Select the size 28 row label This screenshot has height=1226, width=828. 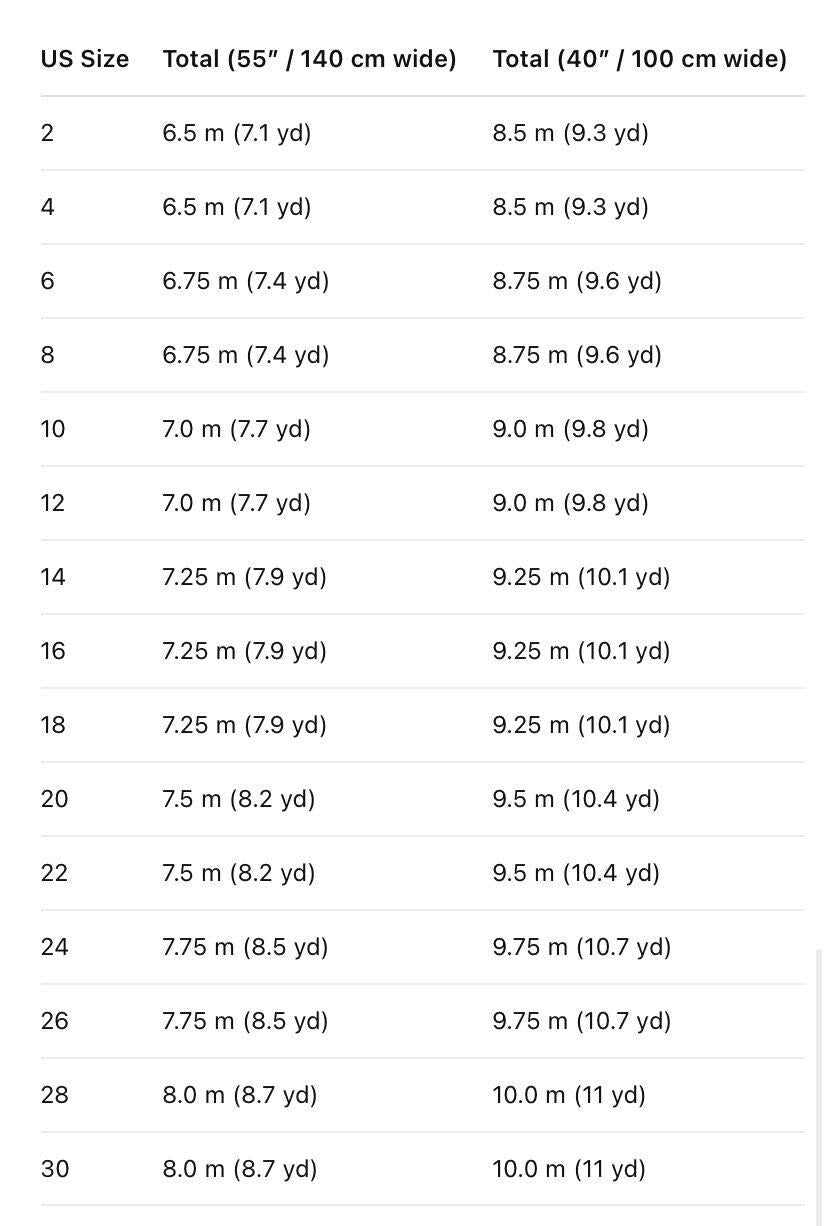pos(55,1095)
